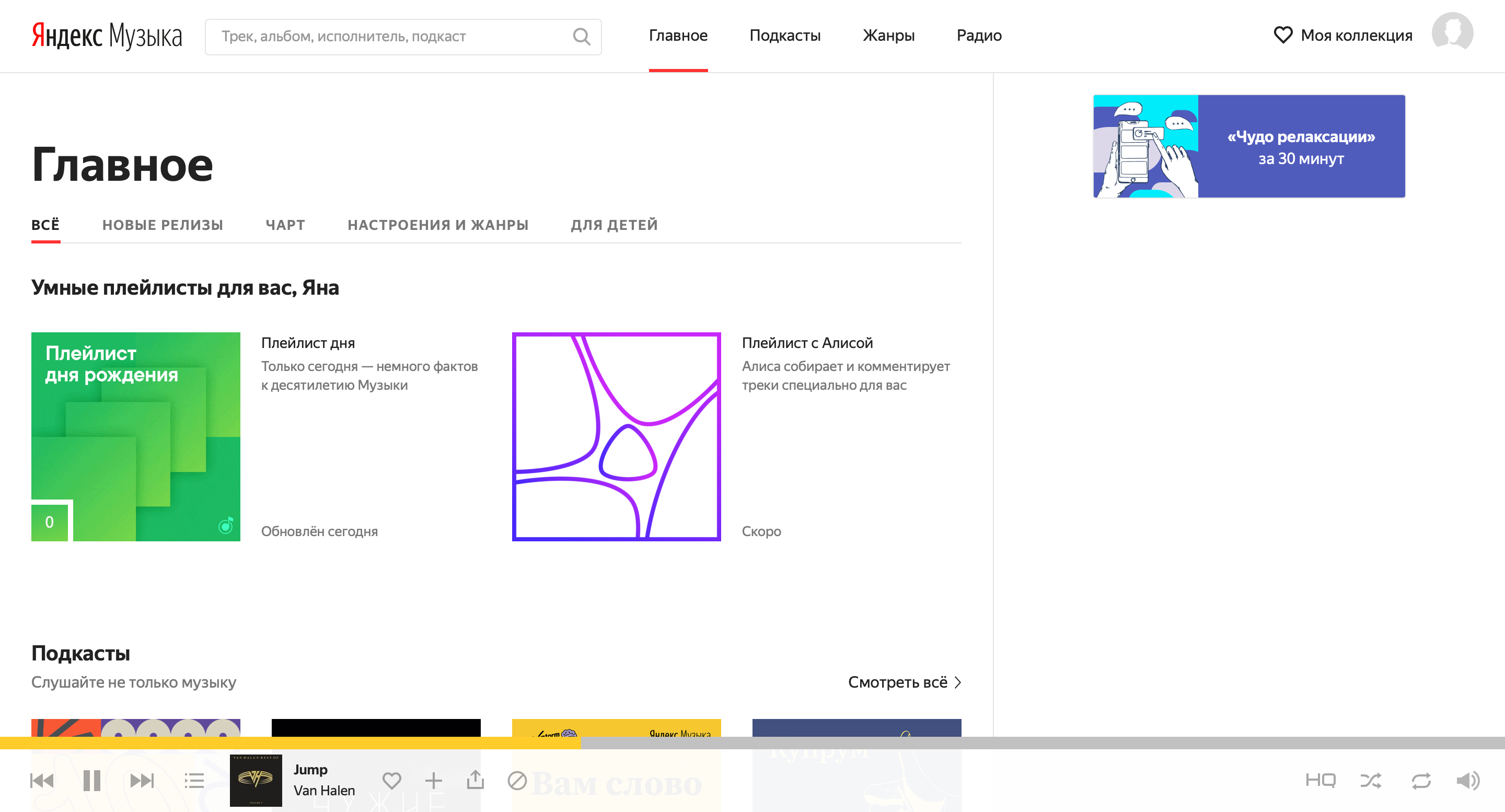Open the Радио navigation tab
The height and width of the screenshot is (812, 1505).
click(979, 36)
